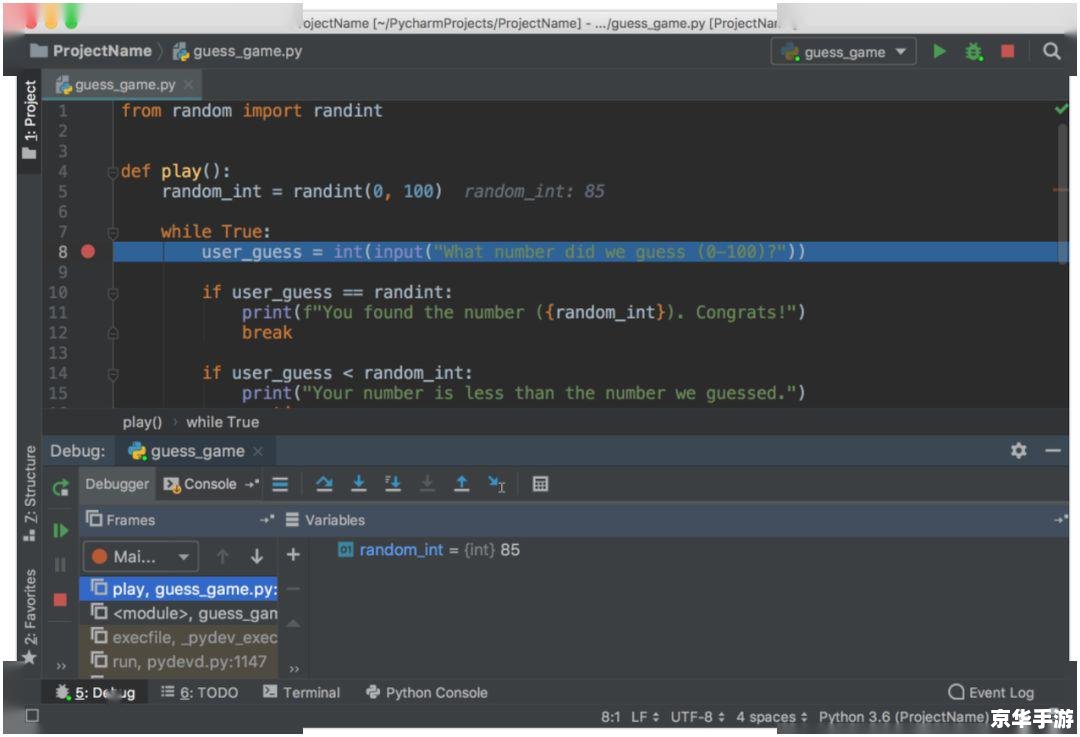
Task: Open debug panel settings gear
Action: (x=1019, y=450)
